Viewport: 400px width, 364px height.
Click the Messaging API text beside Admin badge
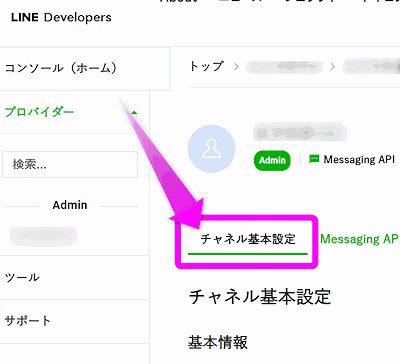pyautogui.click(x=359, y=159)
